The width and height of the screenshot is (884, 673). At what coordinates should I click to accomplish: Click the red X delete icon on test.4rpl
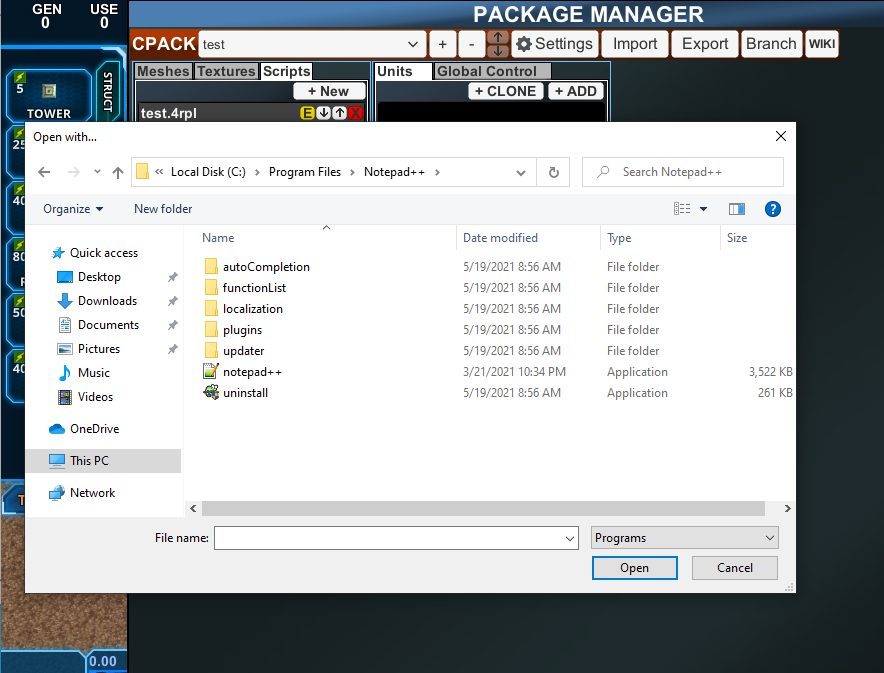coord(355,113)
